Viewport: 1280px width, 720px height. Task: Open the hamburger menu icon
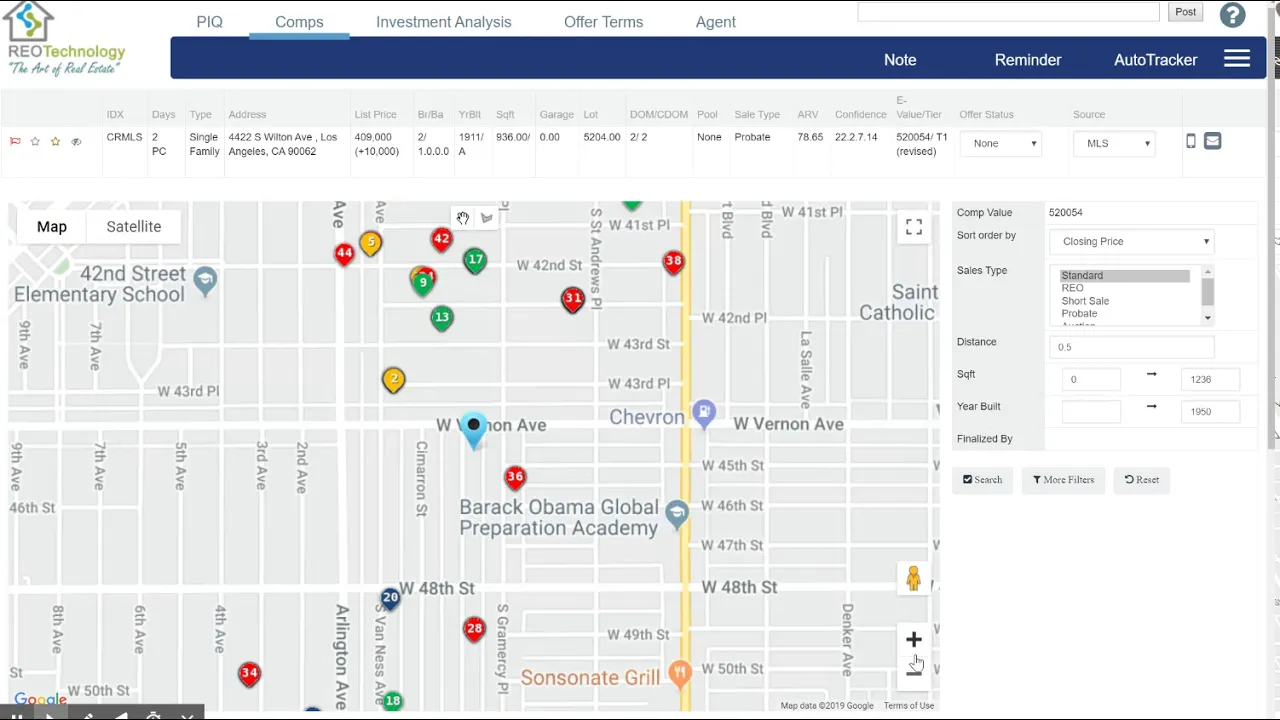point(1237,59)
